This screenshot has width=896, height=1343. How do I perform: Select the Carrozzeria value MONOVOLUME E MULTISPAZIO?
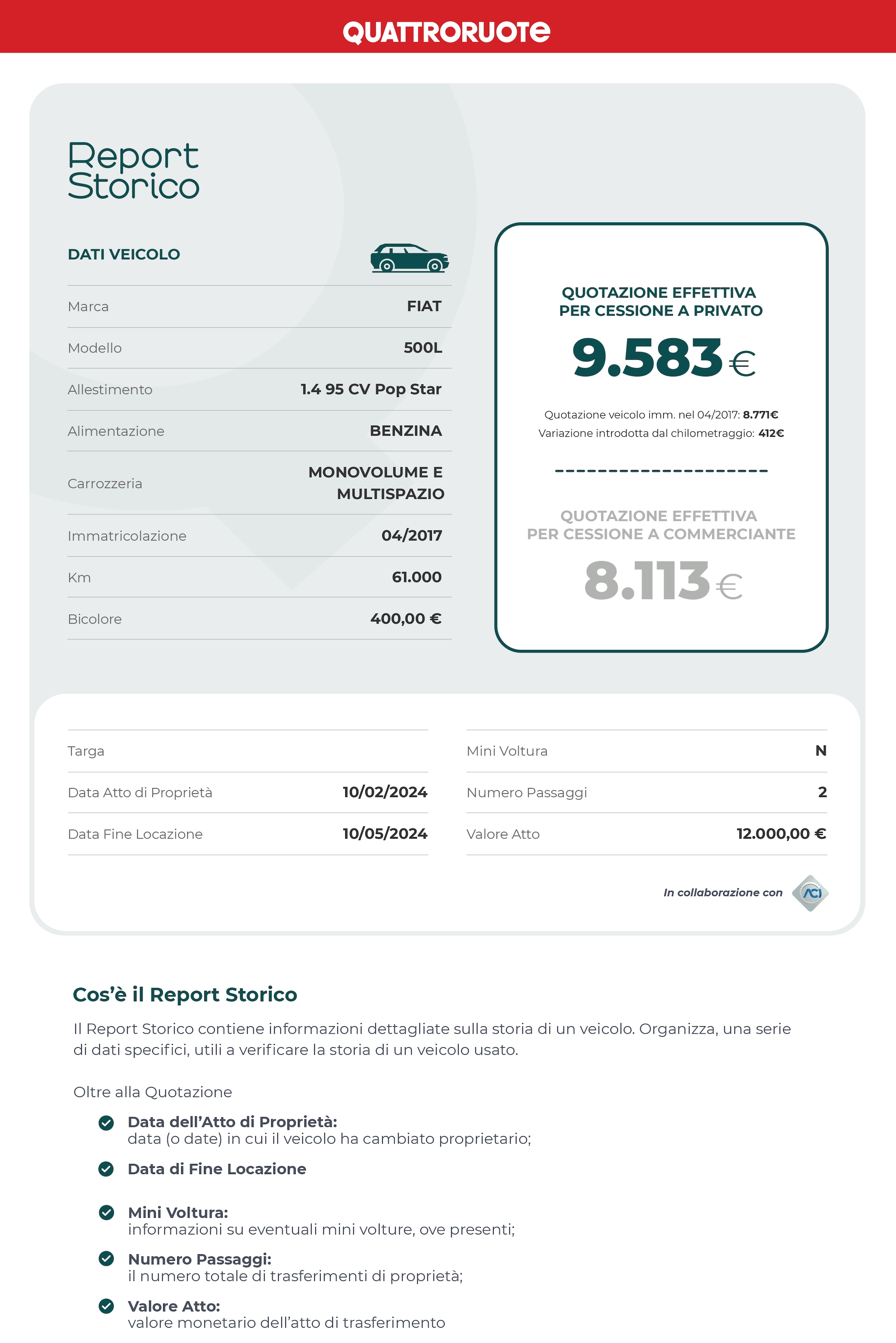pos(376,483)
